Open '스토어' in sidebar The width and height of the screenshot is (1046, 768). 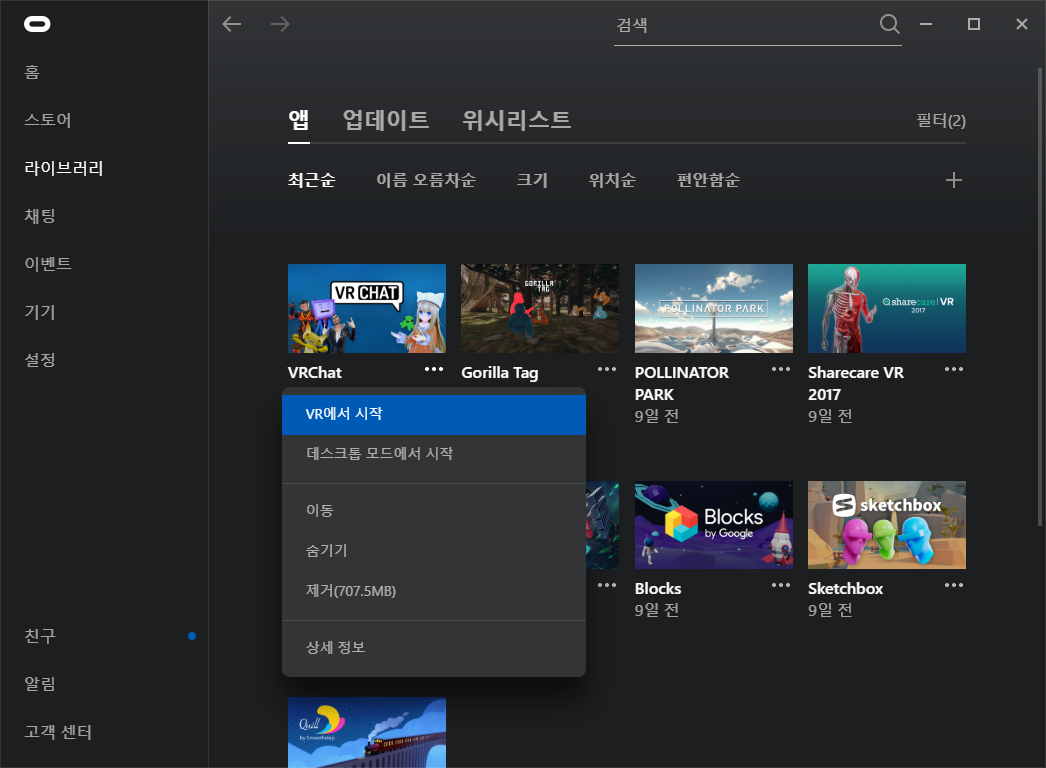pyautogui.click(x=48, y=120)
